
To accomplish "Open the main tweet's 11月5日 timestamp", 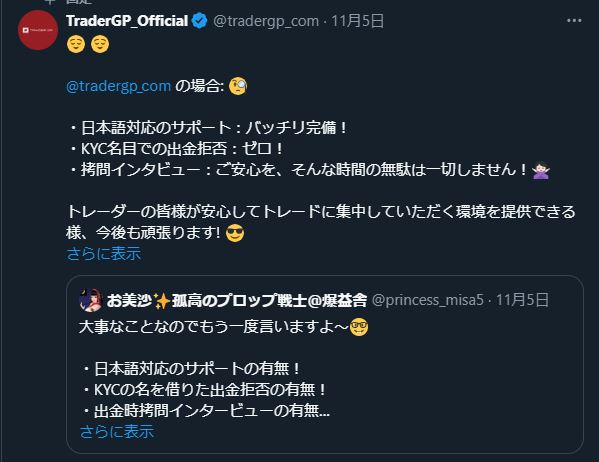I will tap(357, 21).
